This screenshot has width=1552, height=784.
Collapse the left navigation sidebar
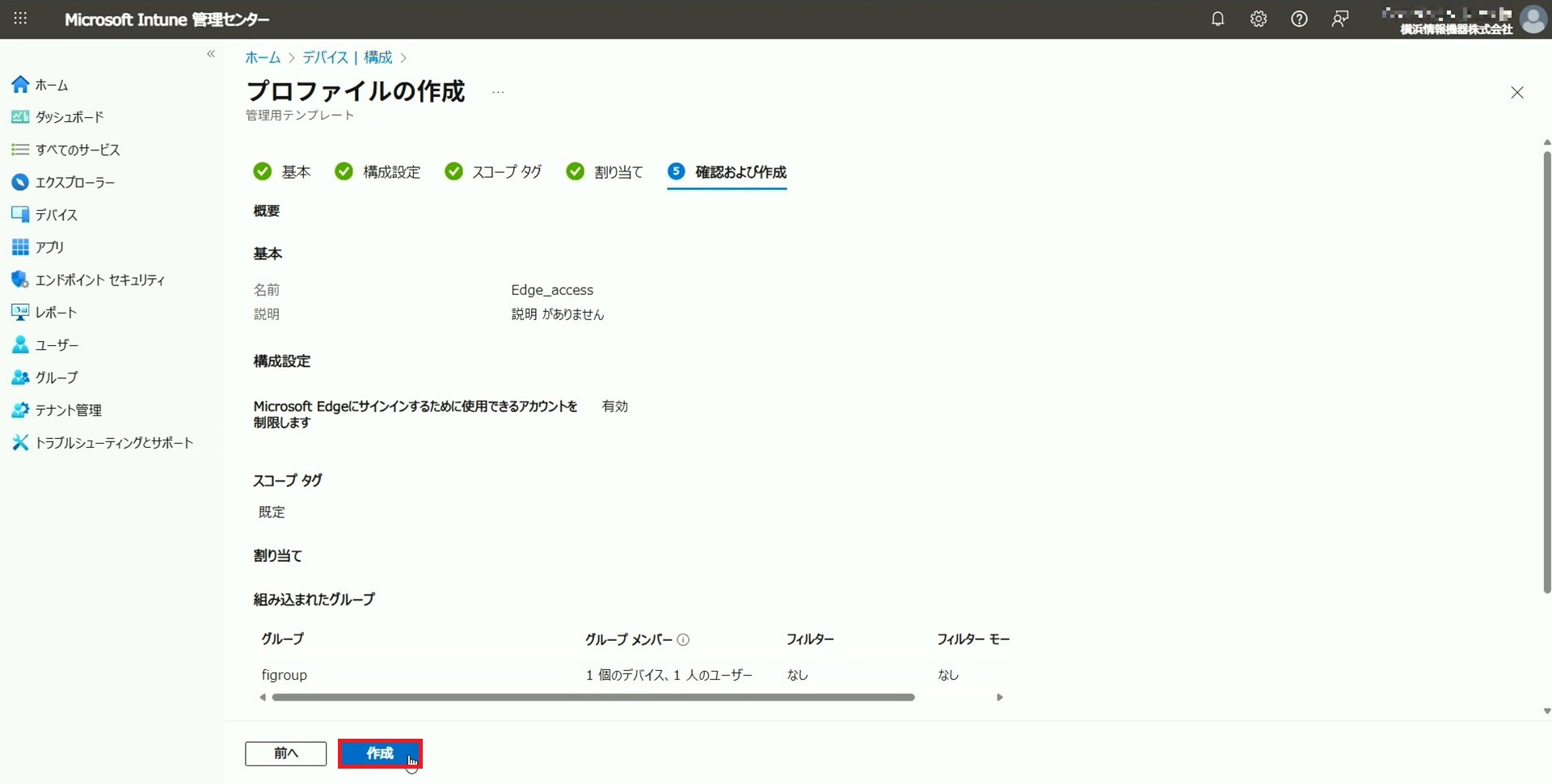pyautogui.click(x=211, y=54)
